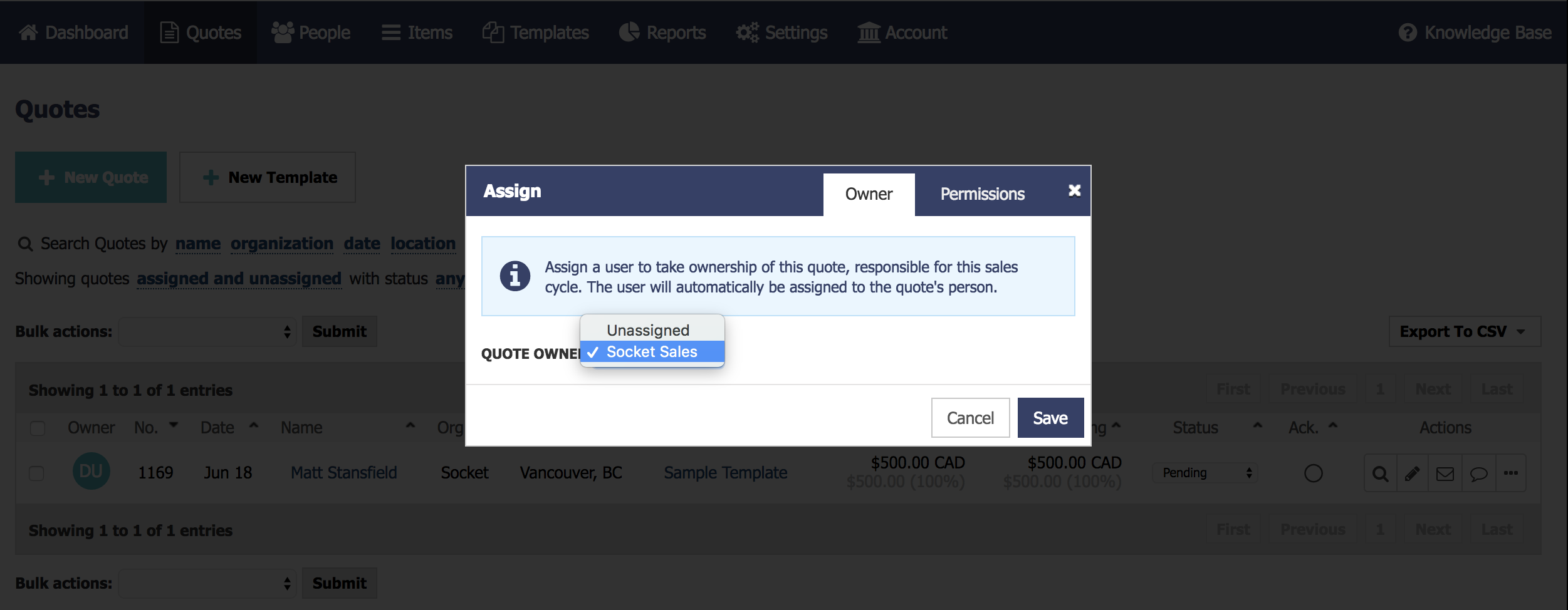Image resolution: width=1568 pixels, height=610 pixels.
Task: Expand the Export To CSV dropdown
Action: (x=1465, y=331)
